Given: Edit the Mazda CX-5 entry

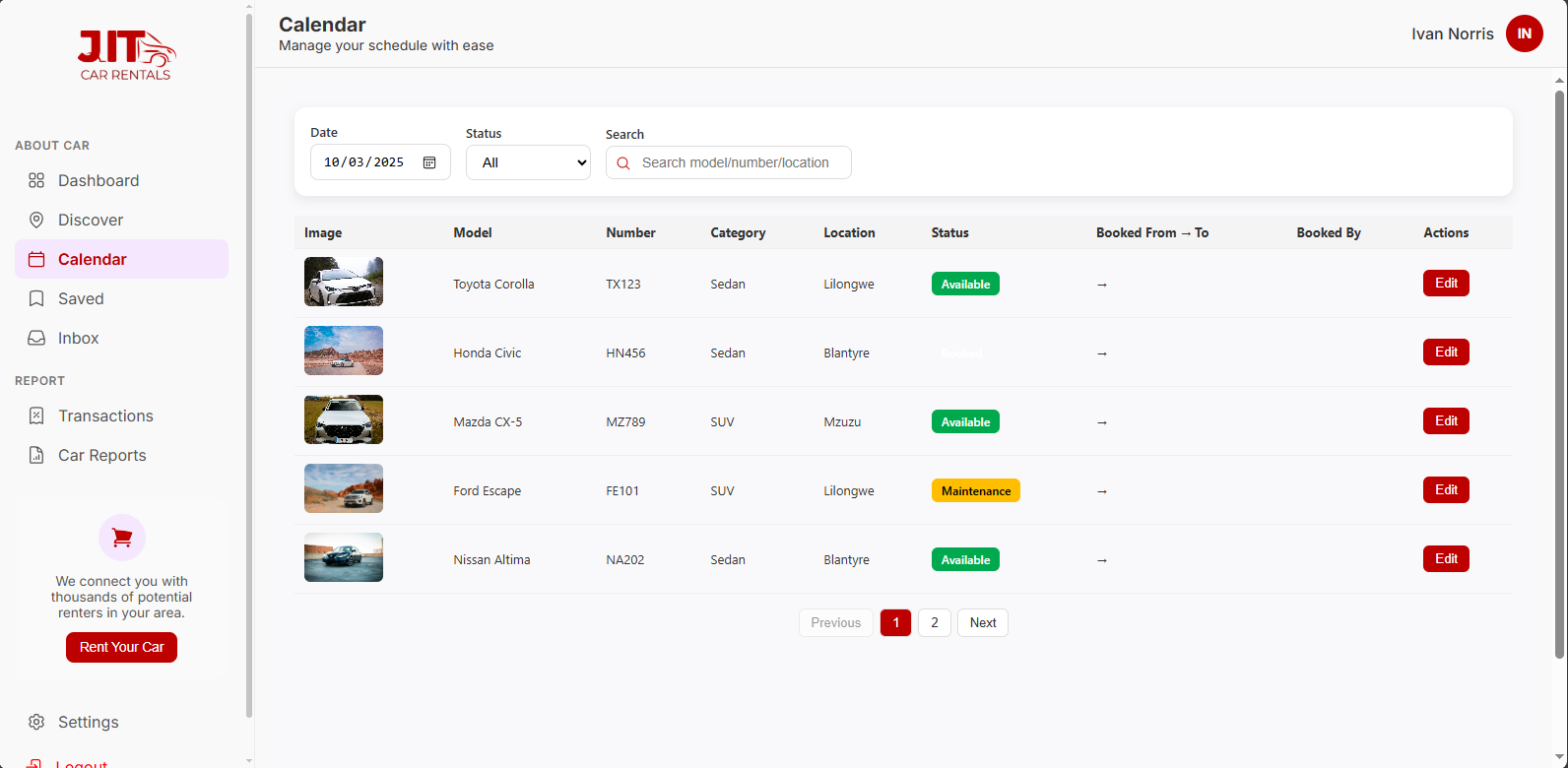Looking at the screenshot, I should point(1446,421).
